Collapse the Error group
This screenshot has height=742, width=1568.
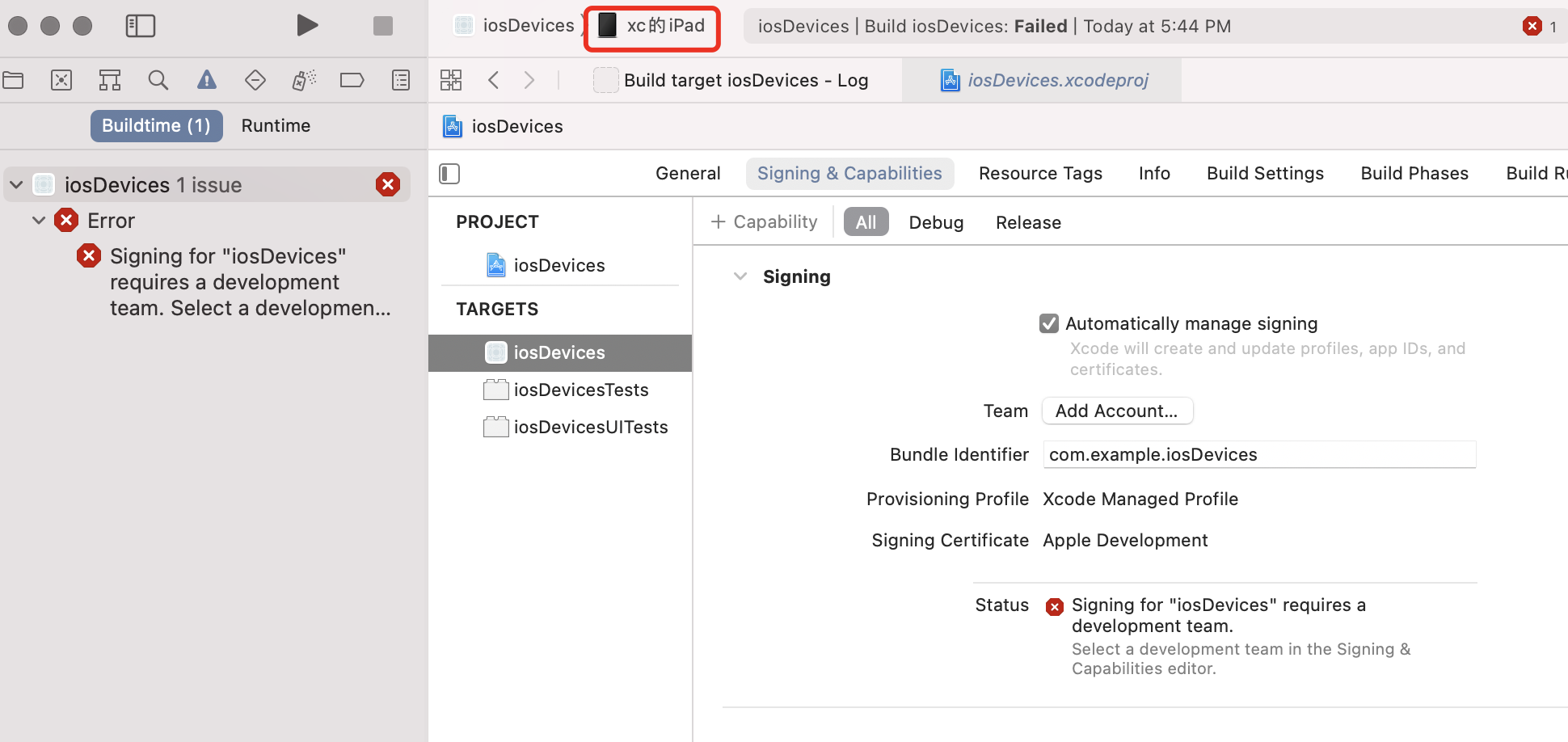(x=38, y=221)
